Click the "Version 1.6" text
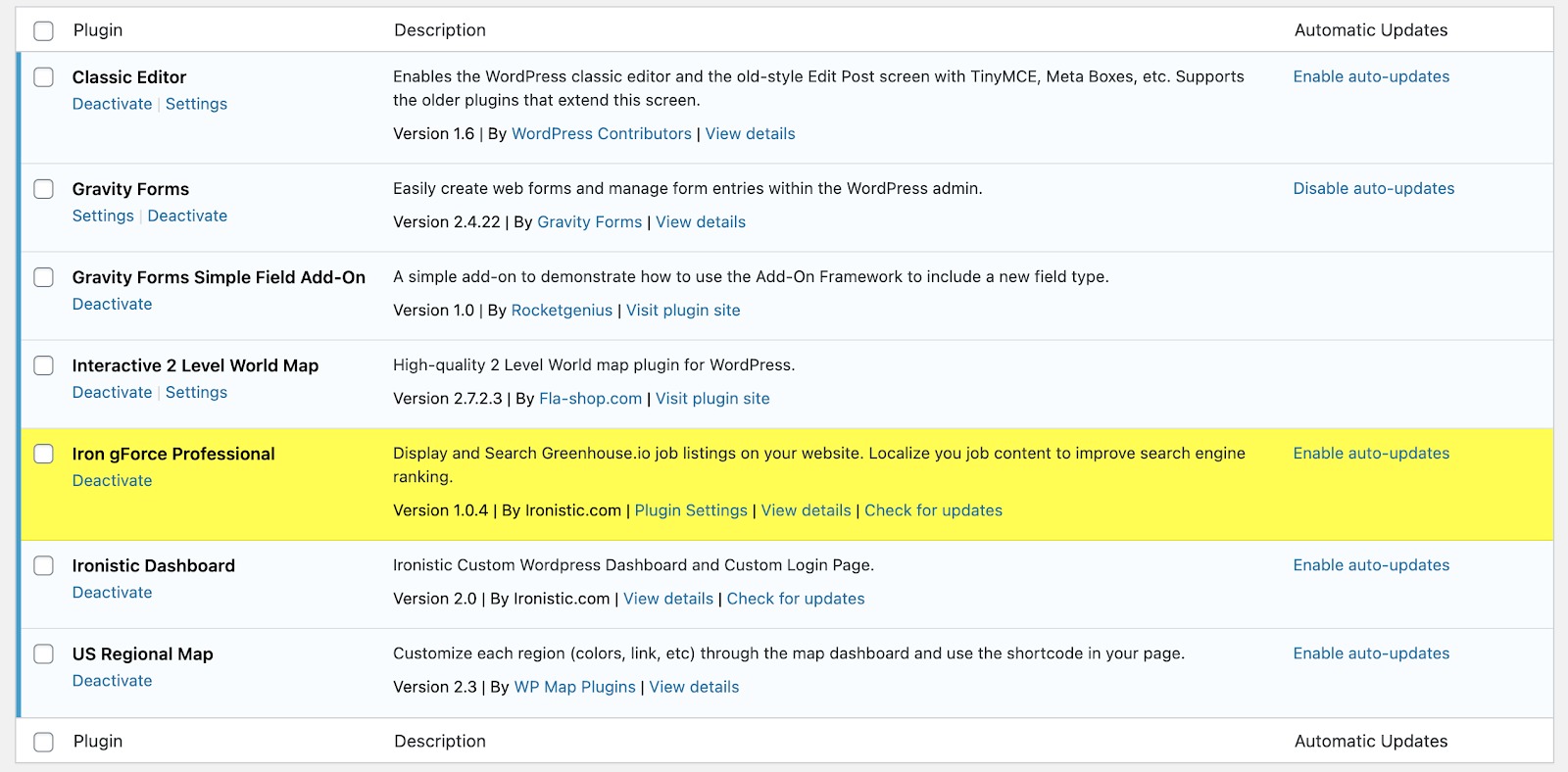This screenshot has width=1568, height=772. [x=433, y=134]
